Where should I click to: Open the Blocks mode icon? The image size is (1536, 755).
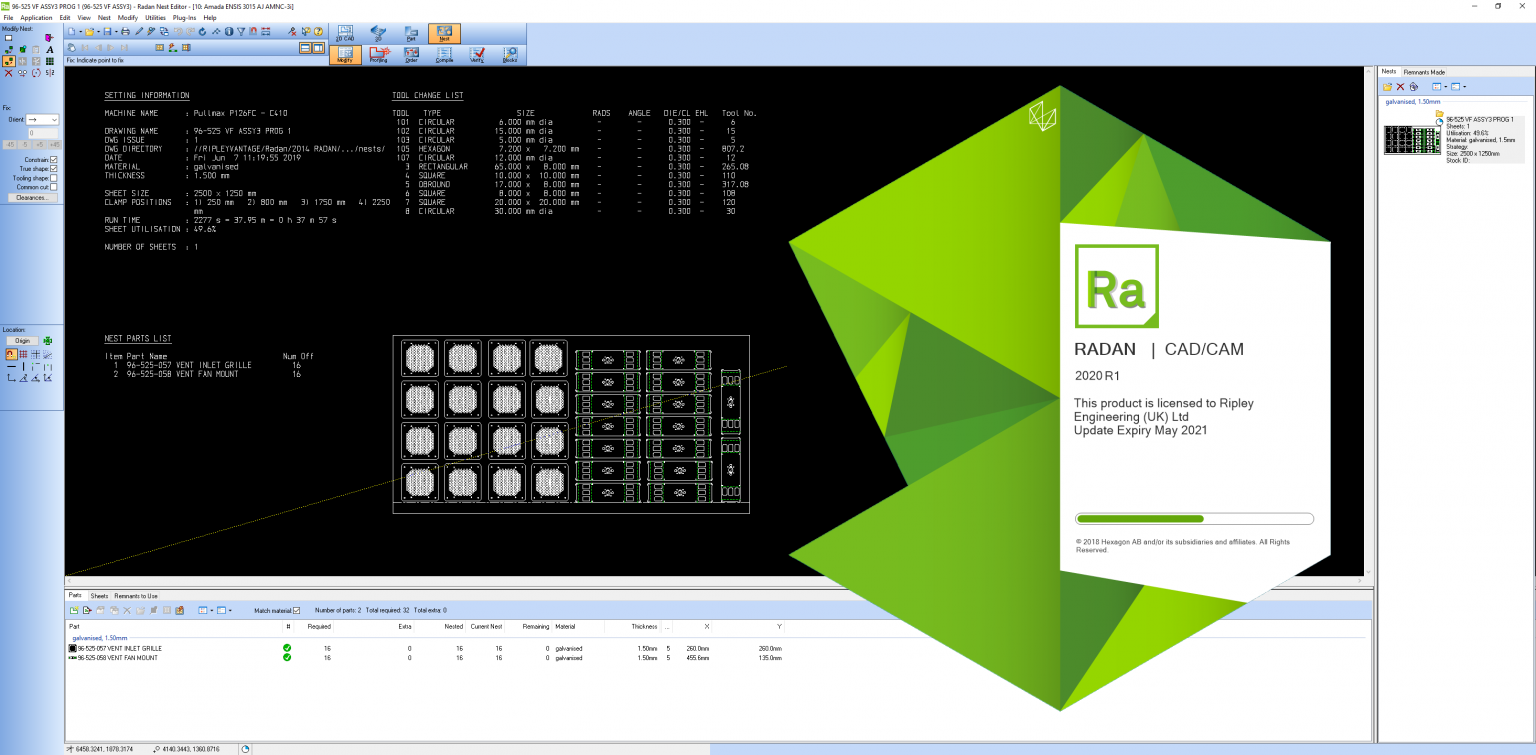tap(510, 54)
